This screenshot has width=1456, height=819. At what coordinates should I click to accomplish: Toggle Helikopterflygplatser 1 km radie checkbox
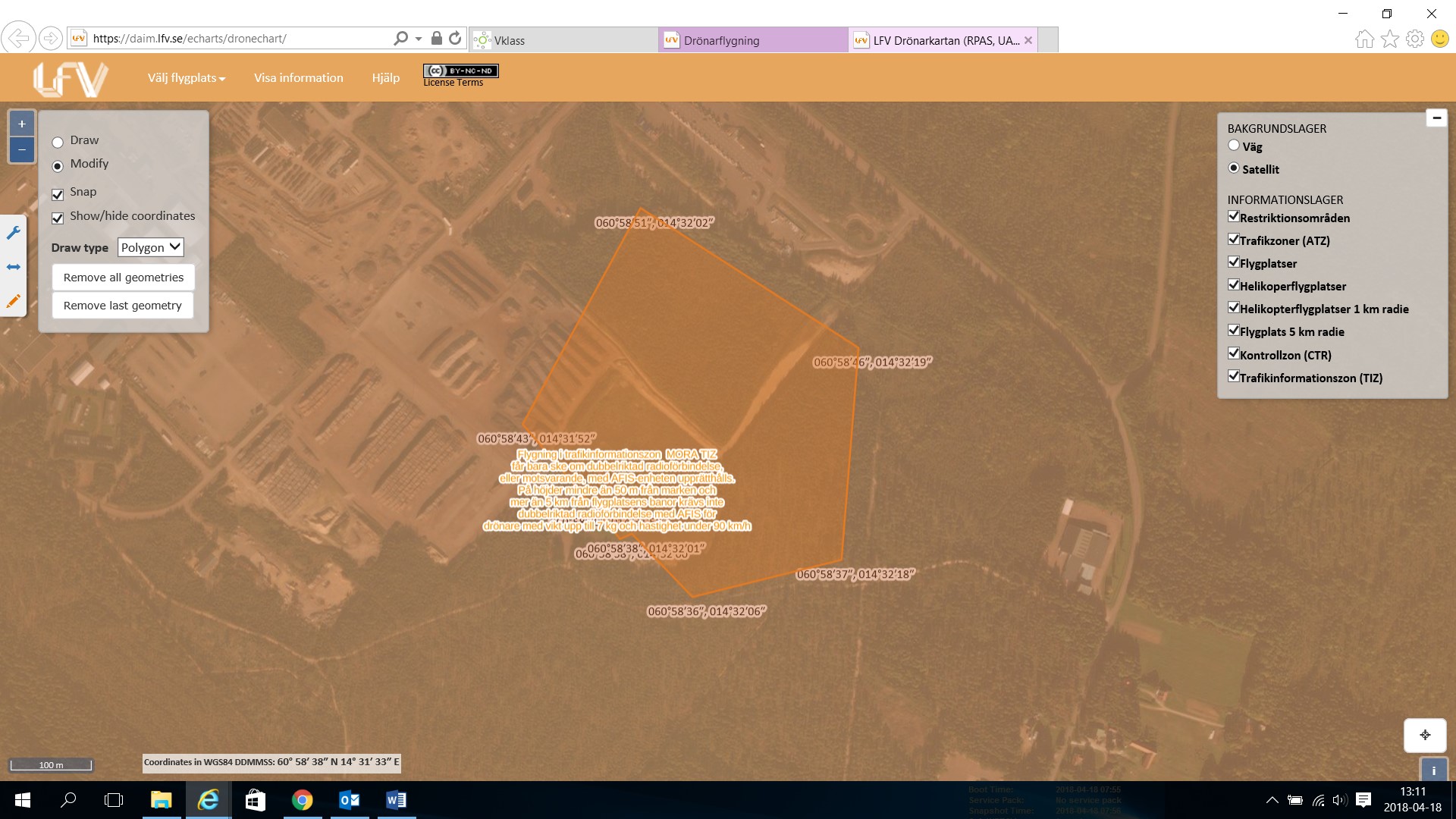click(x=1233, y=307)
